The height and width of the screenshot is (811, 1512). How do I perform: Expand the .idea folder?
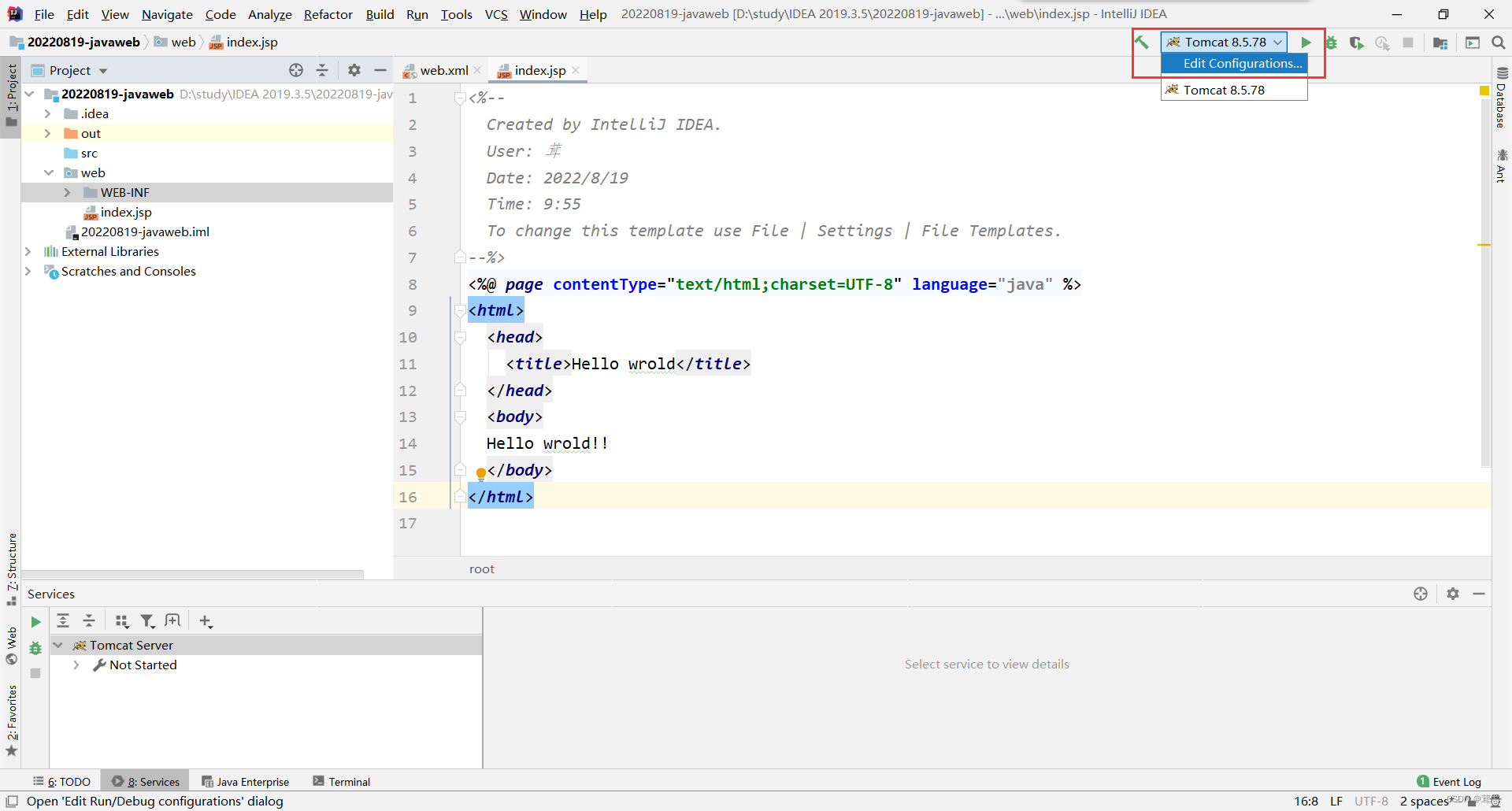click(x=47, y=113)
